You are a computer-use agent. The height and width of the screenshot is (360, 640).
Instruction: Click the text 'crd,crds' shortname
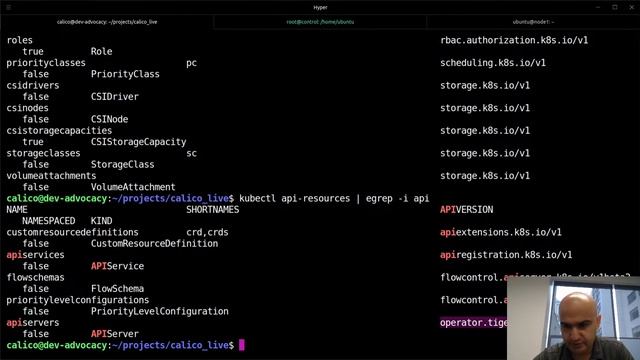pyautogui.click(x=207, y=232)
